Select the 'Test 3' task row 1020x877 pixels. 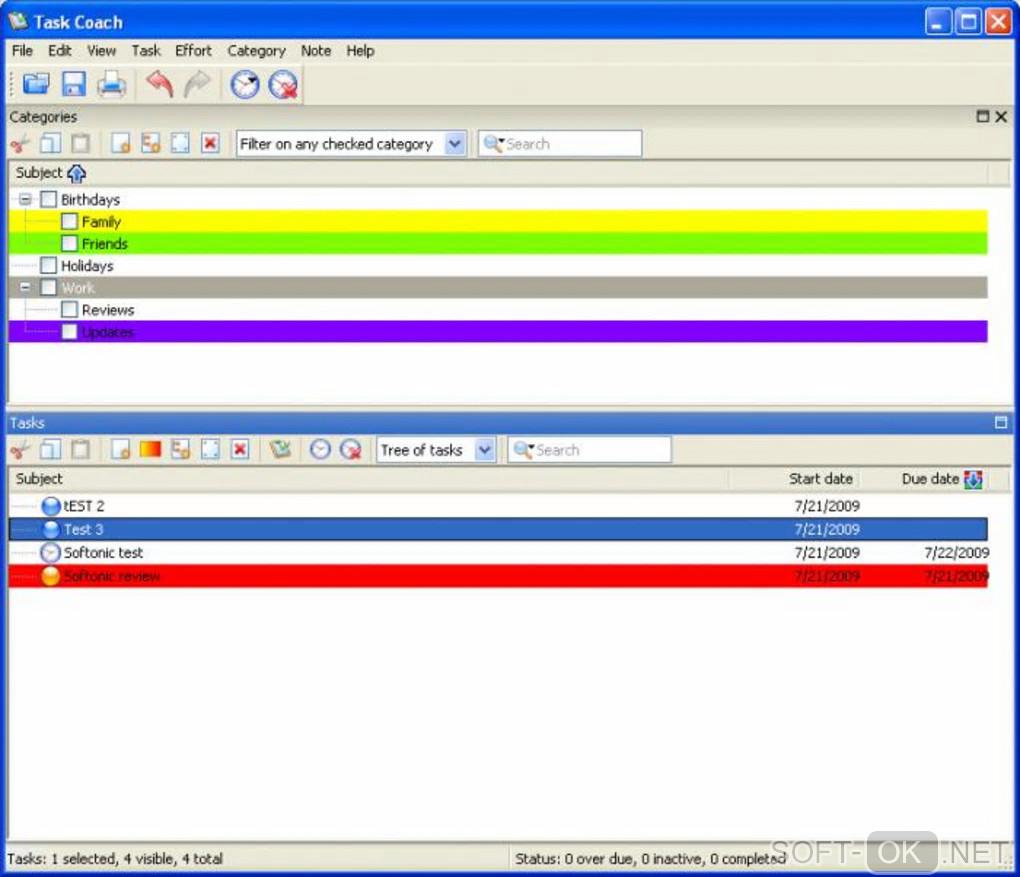click(498, 529)
